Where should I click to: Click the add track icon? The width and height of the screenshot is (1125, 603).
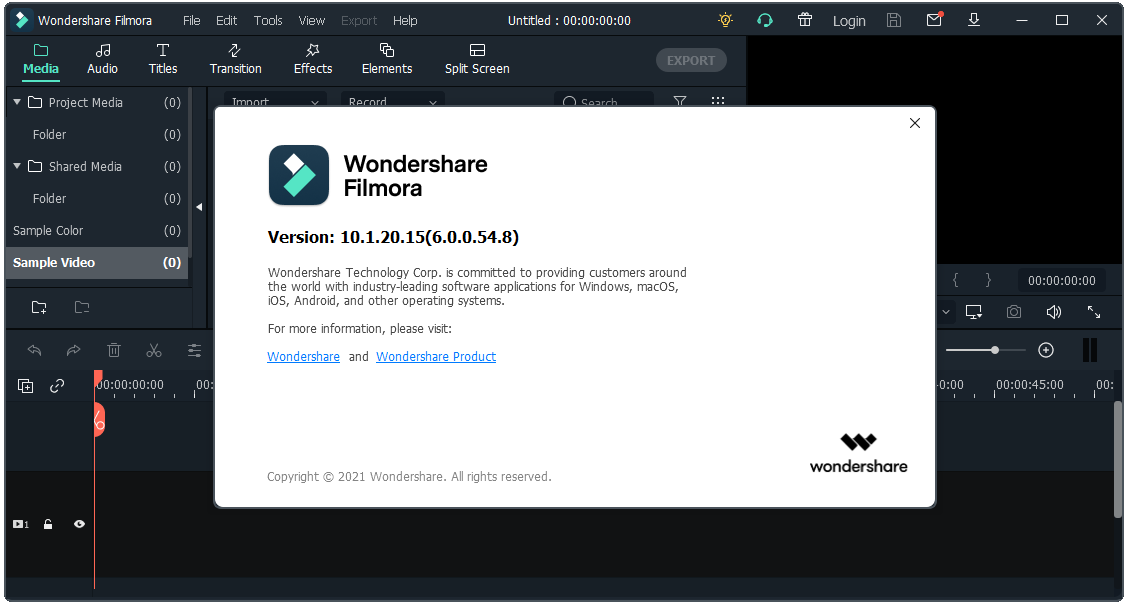tap(26, 386)
